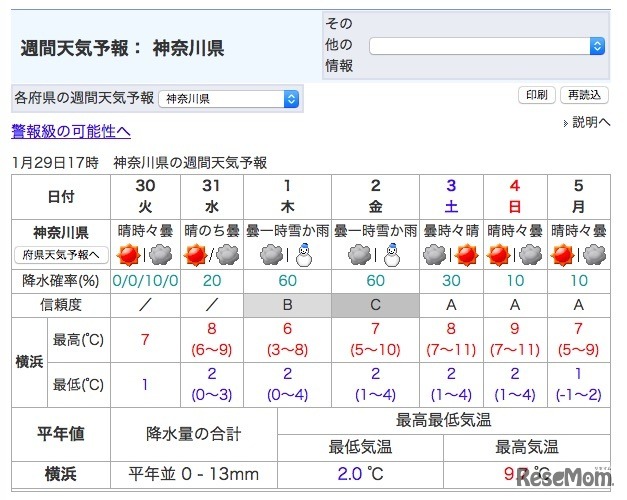Viewport: 627px width, 500px height.
Task: Click the 2.0 ℃ normal low value
Action: click(x=360, y=474)
